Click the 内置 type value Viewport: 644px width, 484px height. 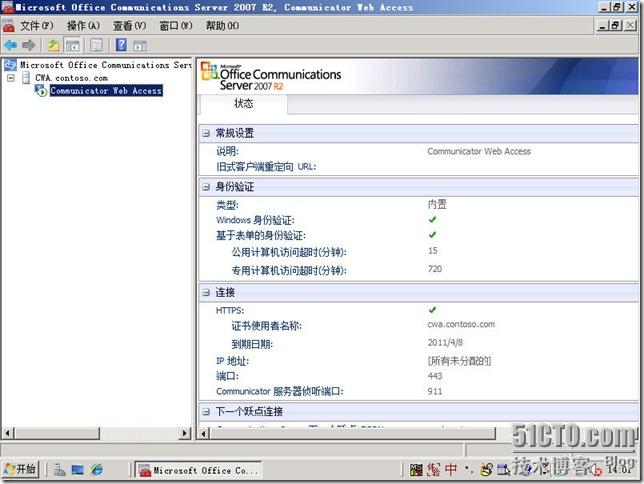pyautogui.click(x=437, y=205)
